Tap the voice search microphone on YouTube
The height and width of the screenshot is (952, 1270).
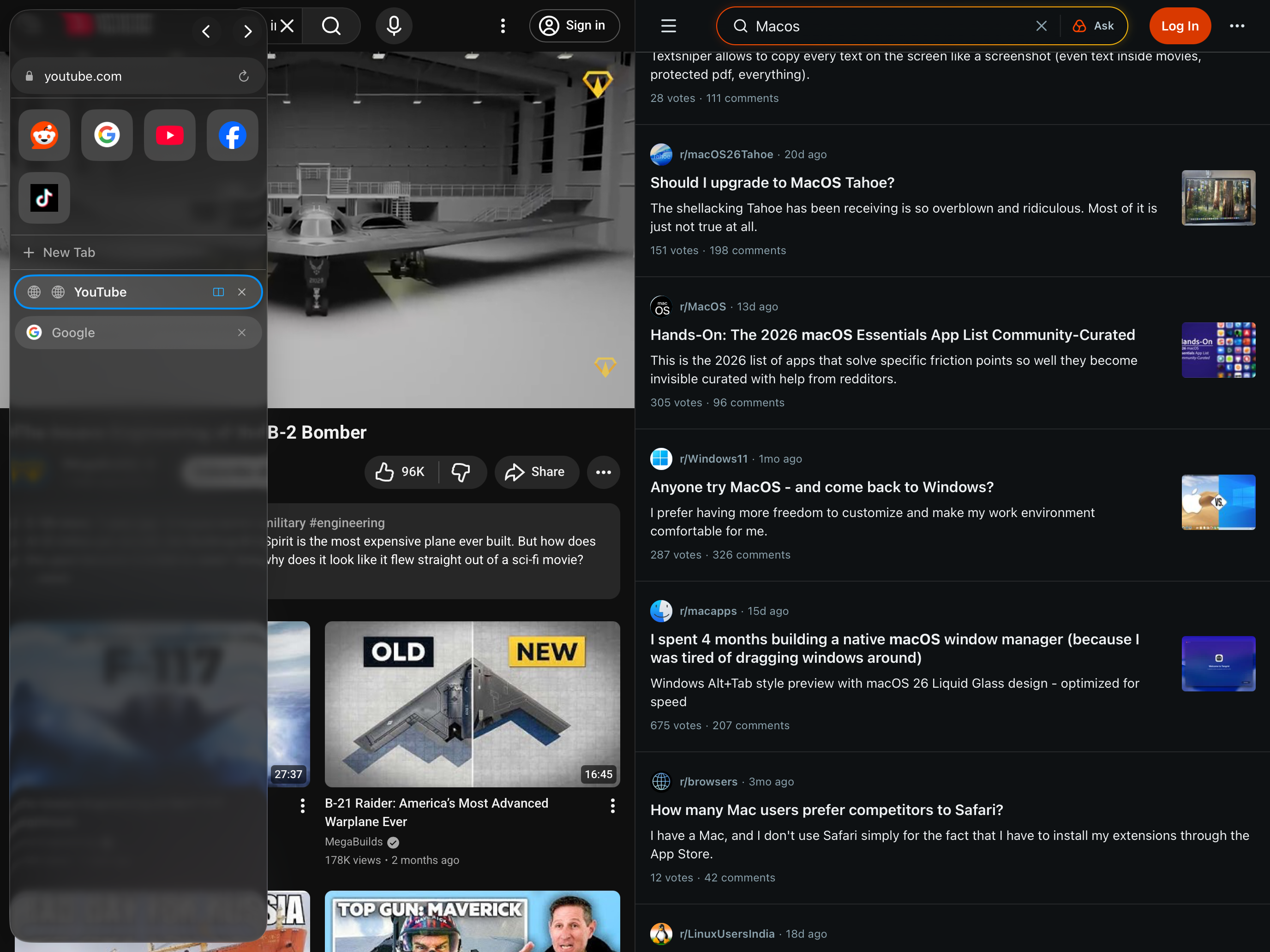pos(394,25)
